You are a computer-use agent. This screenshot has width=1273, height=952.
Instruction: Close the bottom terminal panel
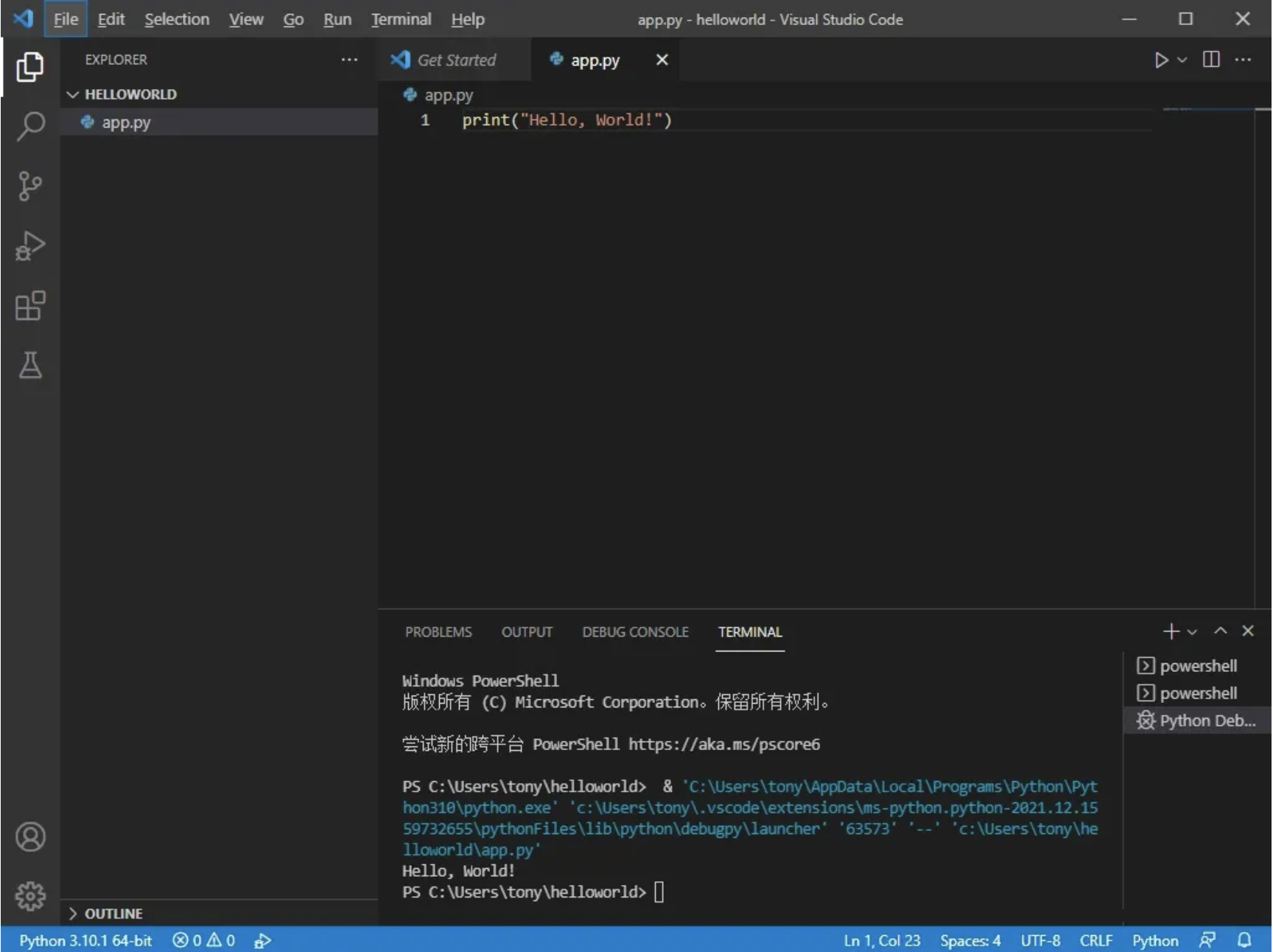click(x=1248, y=631)
